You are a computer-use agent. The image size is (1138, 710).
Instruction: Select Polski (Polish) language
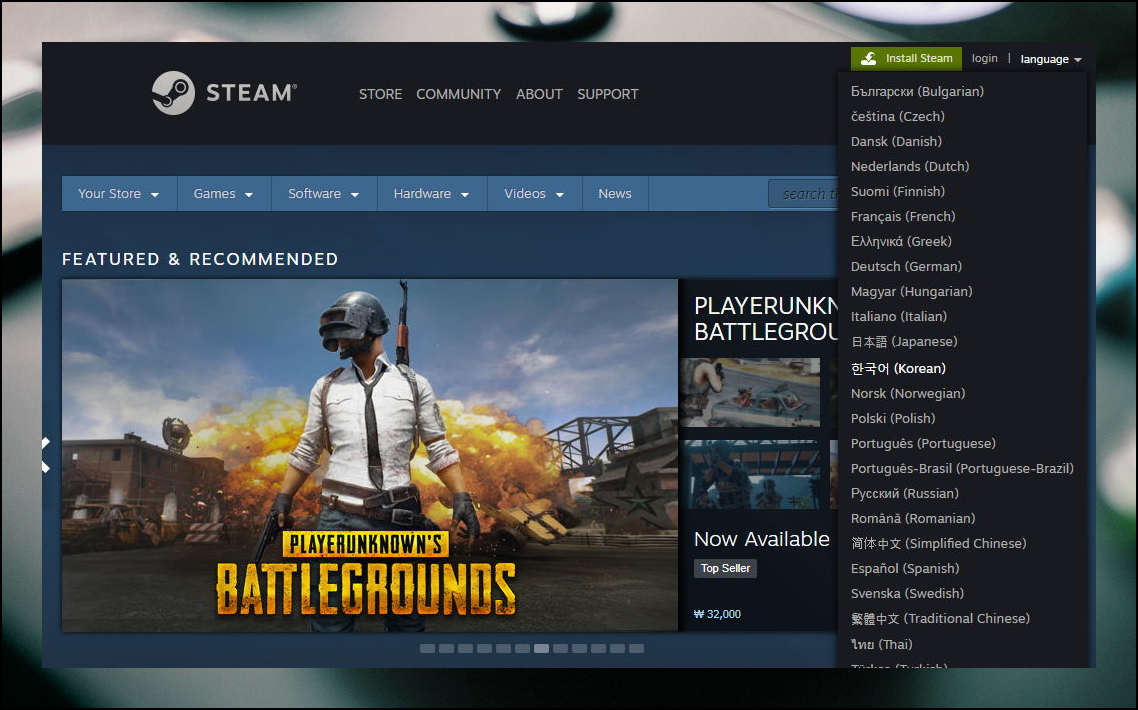coord(893,419)
